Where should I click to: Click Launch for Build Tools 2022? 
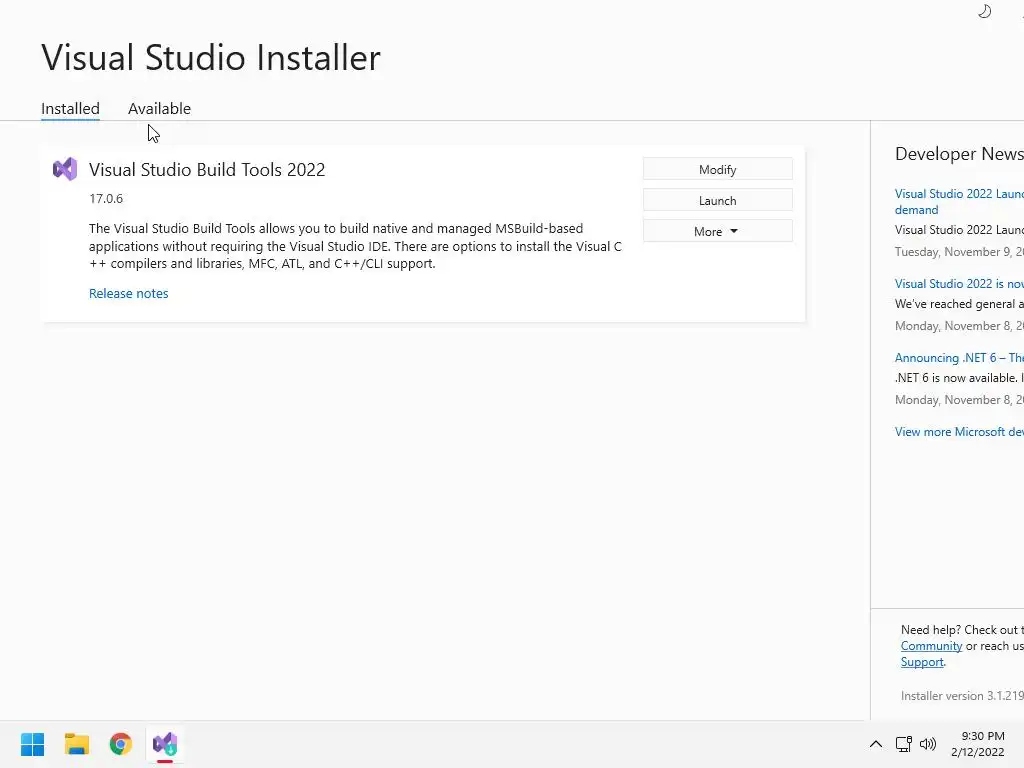[x=718, y=200]
